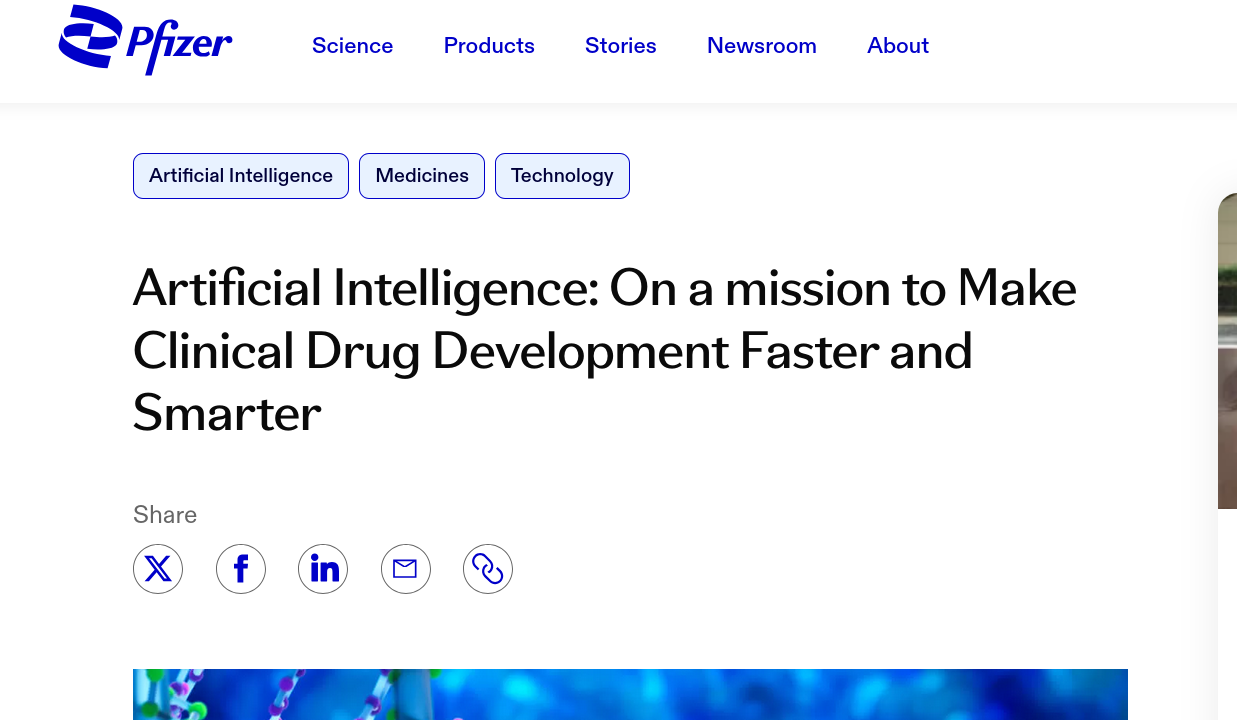Click the Share label
The image size is (1237, 720).
pyautogui.click(x=165, y=515)
